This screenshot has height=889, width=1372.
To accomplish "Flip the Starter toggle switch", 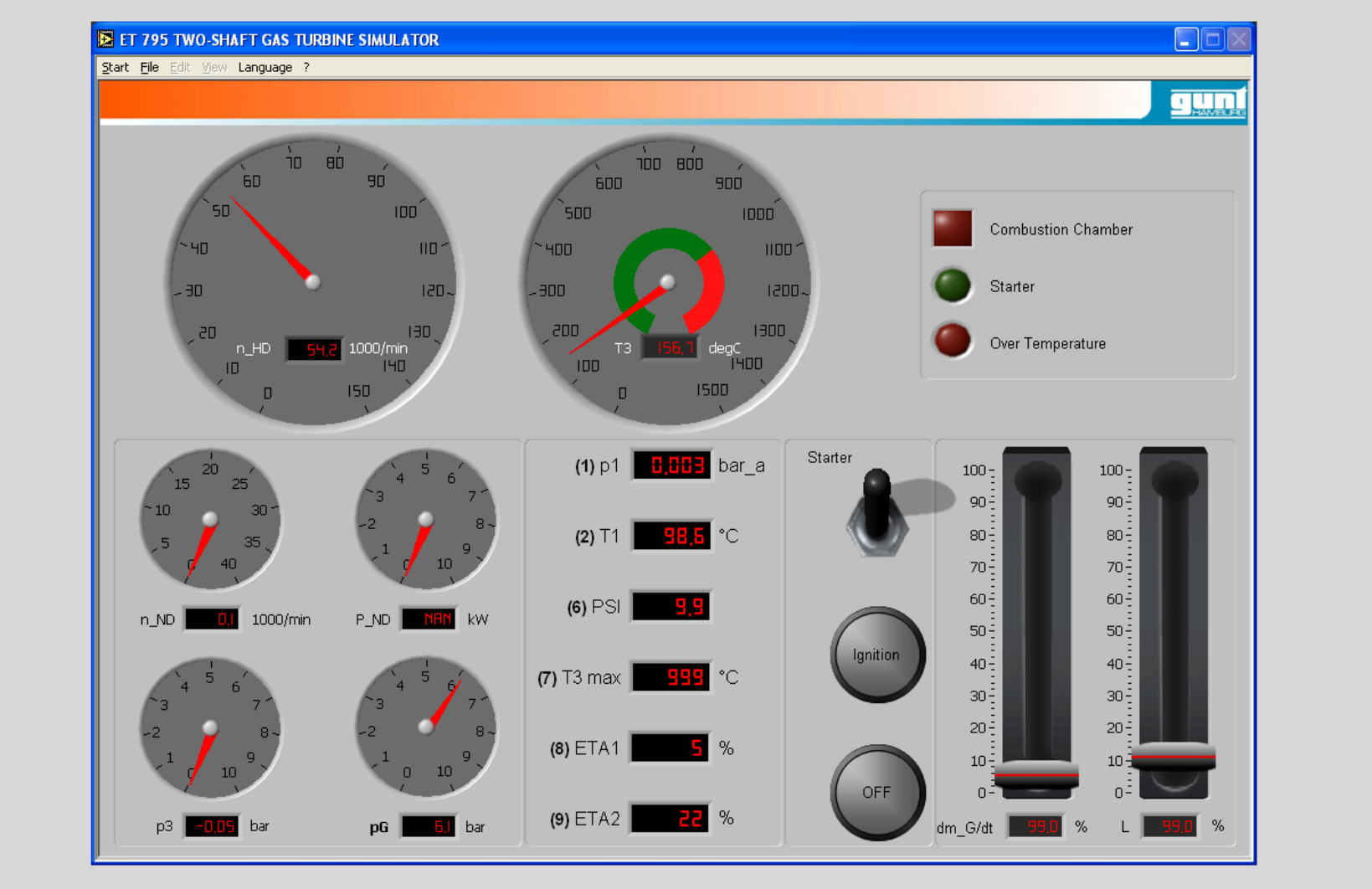I will 876,511.
